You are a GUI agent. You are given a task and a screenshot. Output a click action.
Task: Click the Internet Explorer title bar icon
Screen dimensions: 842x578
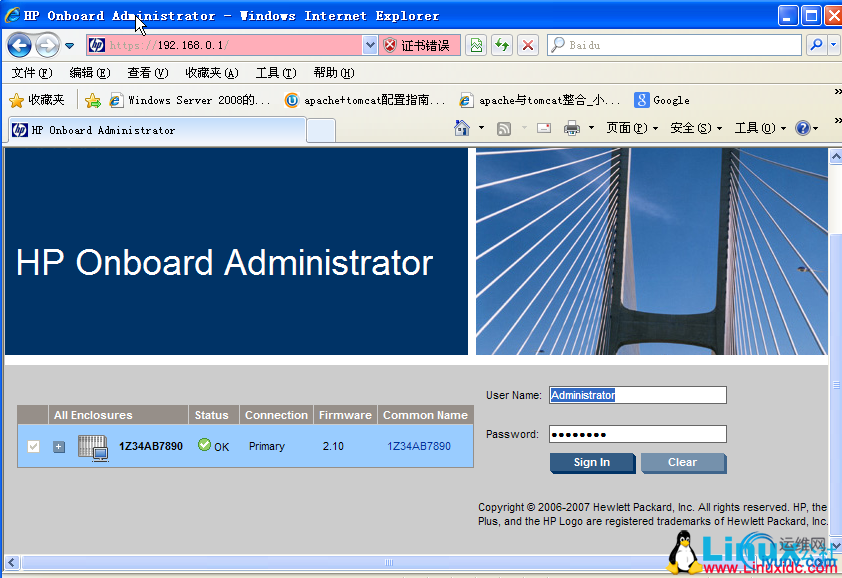pos(12,15)
